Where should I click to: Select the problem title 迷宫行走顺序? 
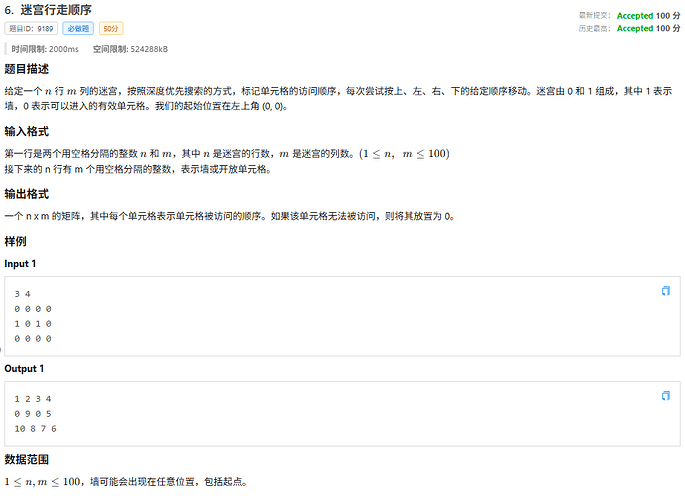click(56, 10)
